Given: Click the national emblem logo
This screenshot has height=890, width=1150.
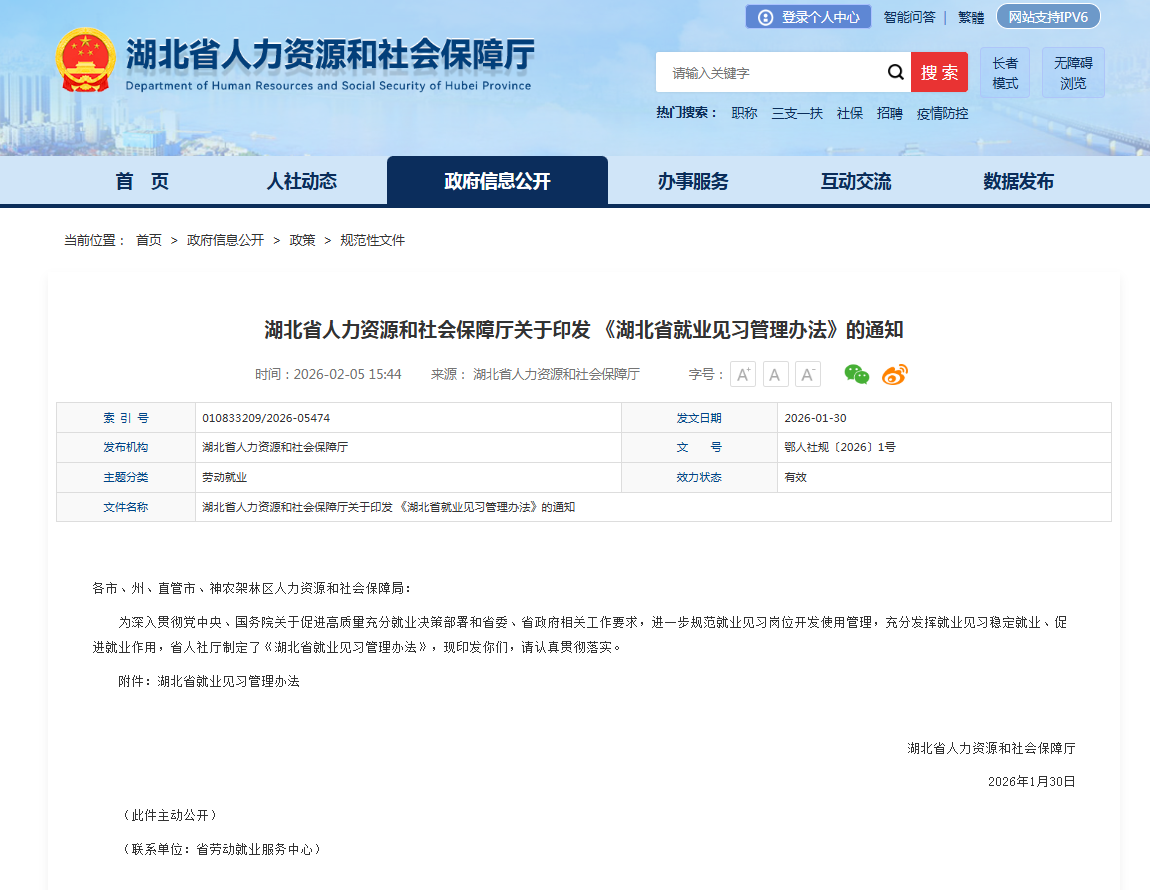Looking at the screenshot, I should point(85,62).
